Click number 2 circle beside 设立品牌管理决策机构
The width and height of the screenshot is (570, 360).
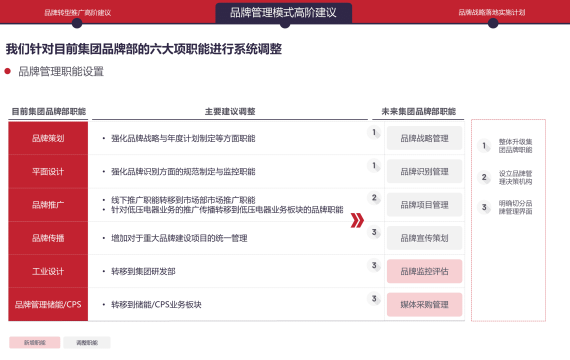click(x=484, y=177)
